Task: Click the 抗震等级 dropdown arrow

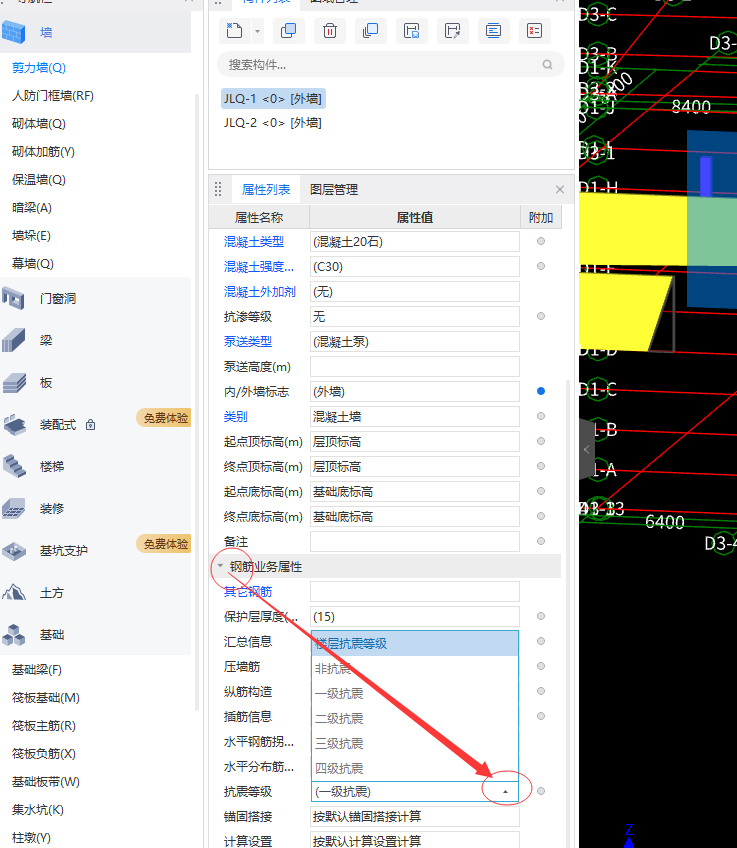Action: tap(505, 792)
